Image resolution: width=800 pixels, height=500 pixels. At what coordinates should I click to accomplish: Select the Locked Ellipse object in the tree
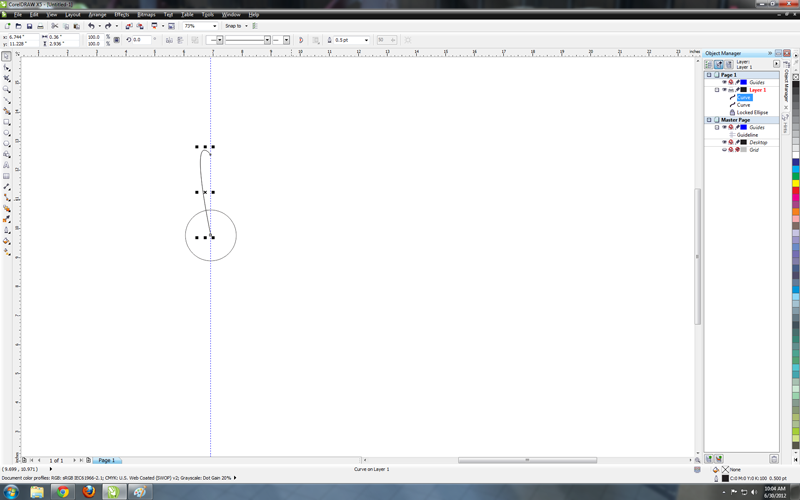(752, 112)
